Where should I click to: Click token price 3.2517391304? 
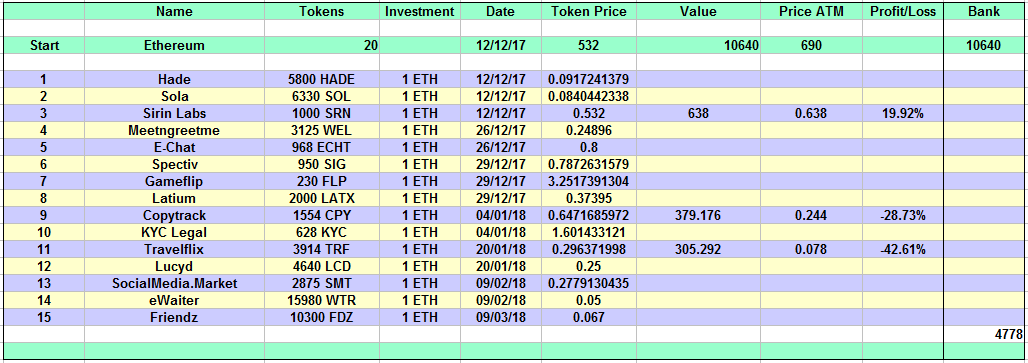click(589, 181)
